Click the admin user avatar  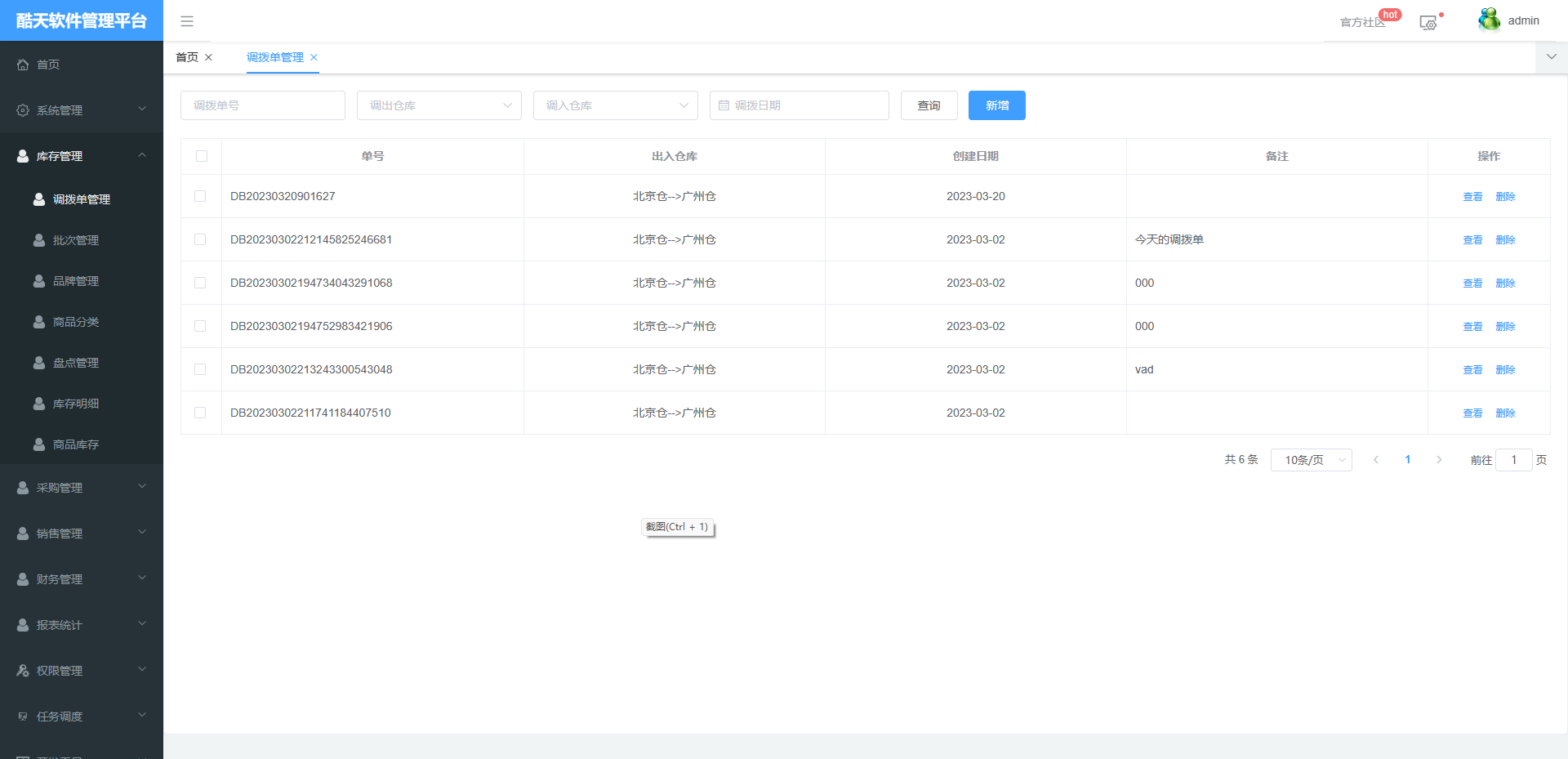(x=1489, y=20)
